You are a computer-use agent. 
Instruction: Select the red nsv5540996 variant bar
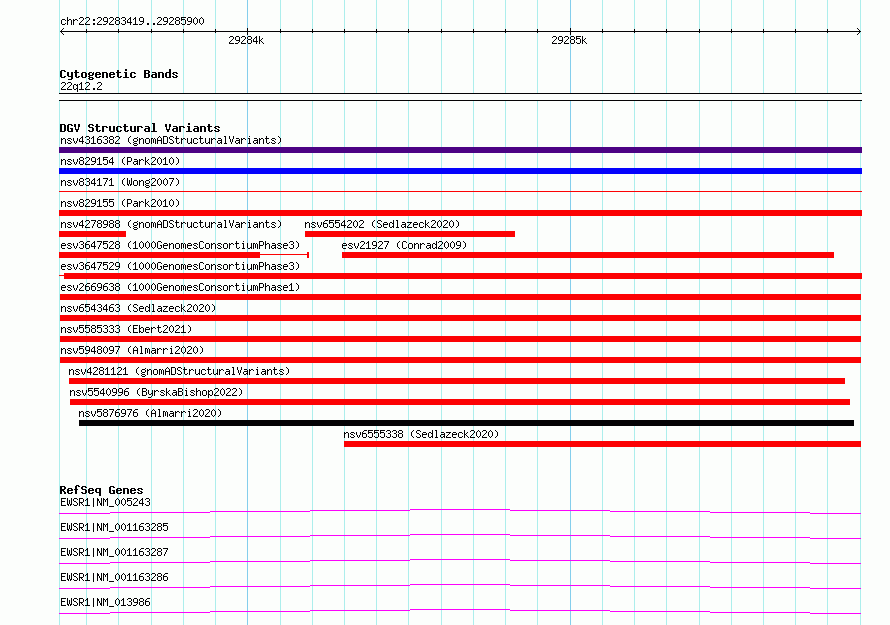(460, 402)
